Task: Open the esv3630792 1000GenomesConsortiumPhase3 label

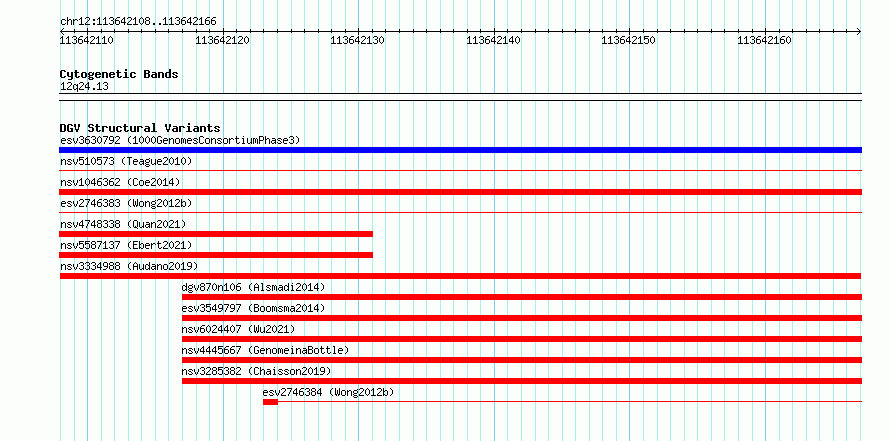Action: tap(180, 140)
